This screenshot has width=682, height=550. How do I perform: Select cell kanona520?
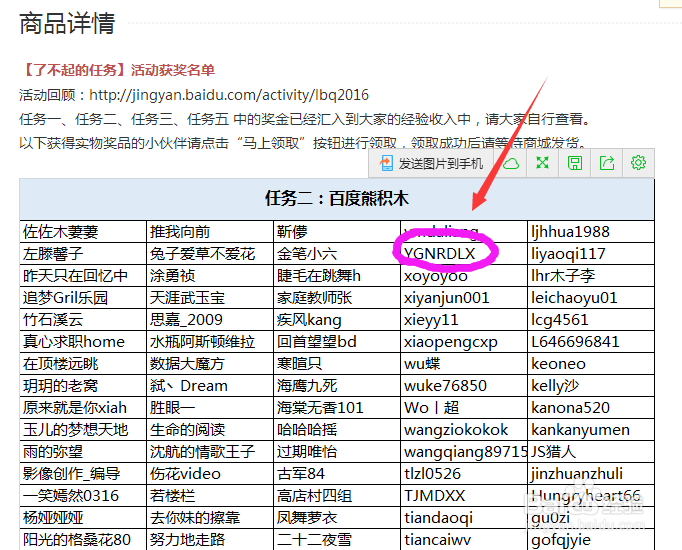591,408
